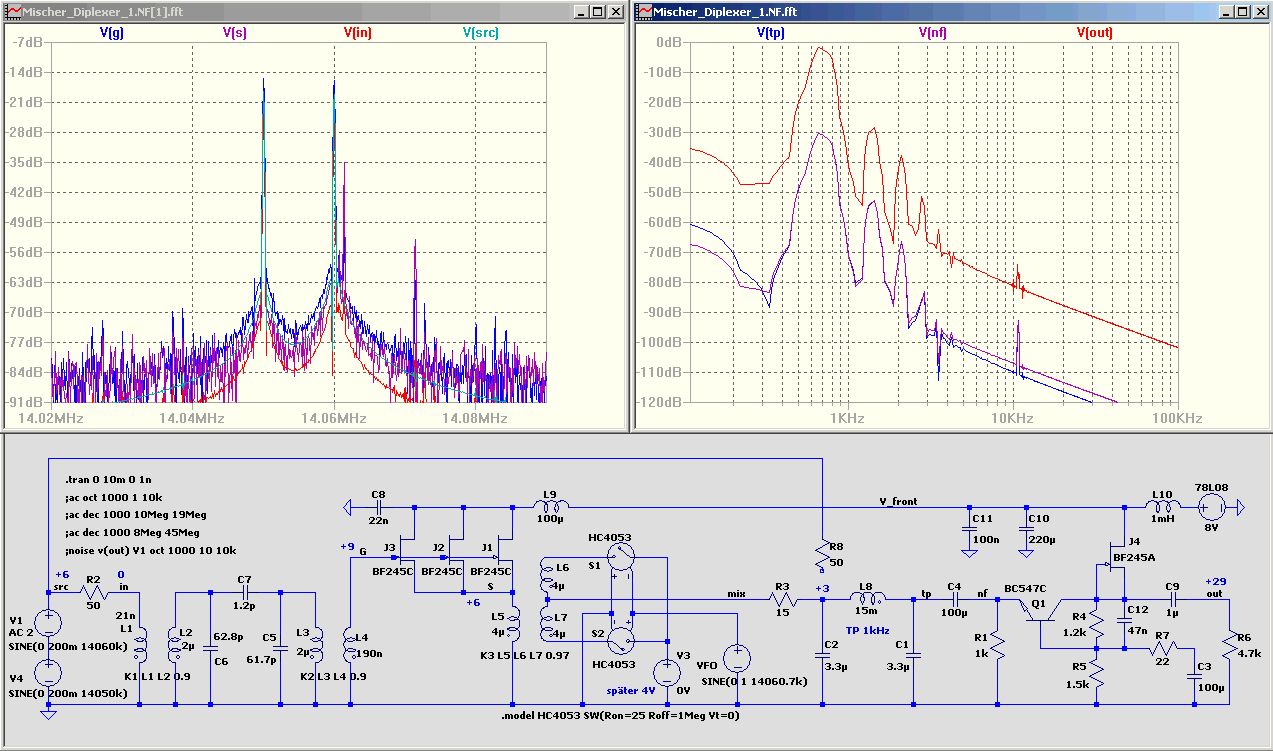This screenshot has width=1273, height=751.
Task: Maximize the left FFT plot window
Action: (598, 11)
